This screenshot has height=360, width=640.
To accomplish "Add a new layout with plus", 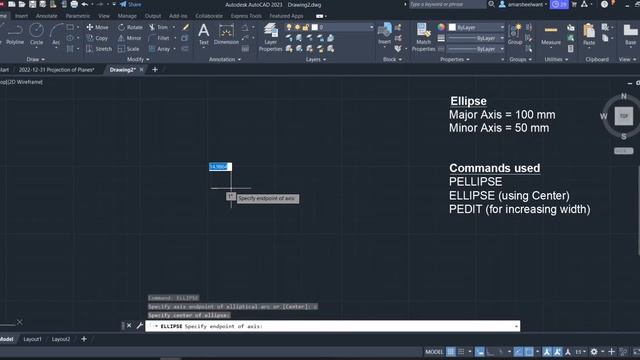I will click(84, 339).
